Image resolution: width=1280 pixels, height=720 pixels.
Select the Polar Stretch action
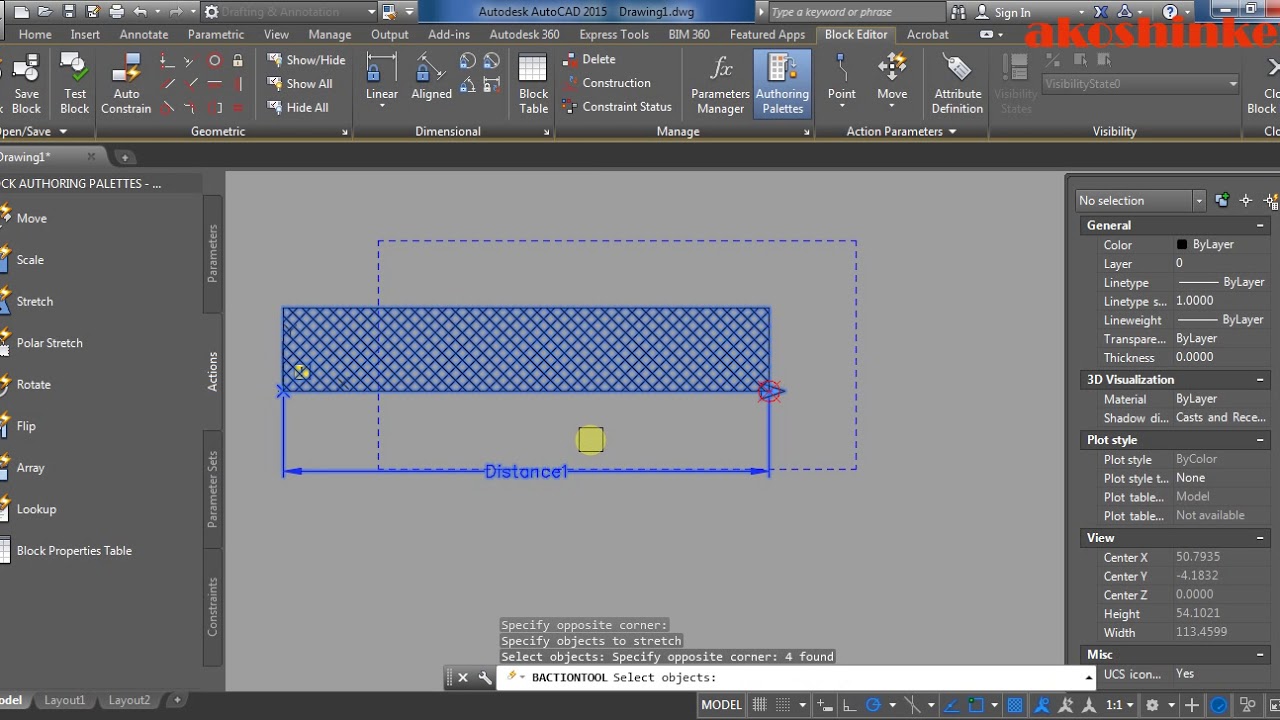42,343
